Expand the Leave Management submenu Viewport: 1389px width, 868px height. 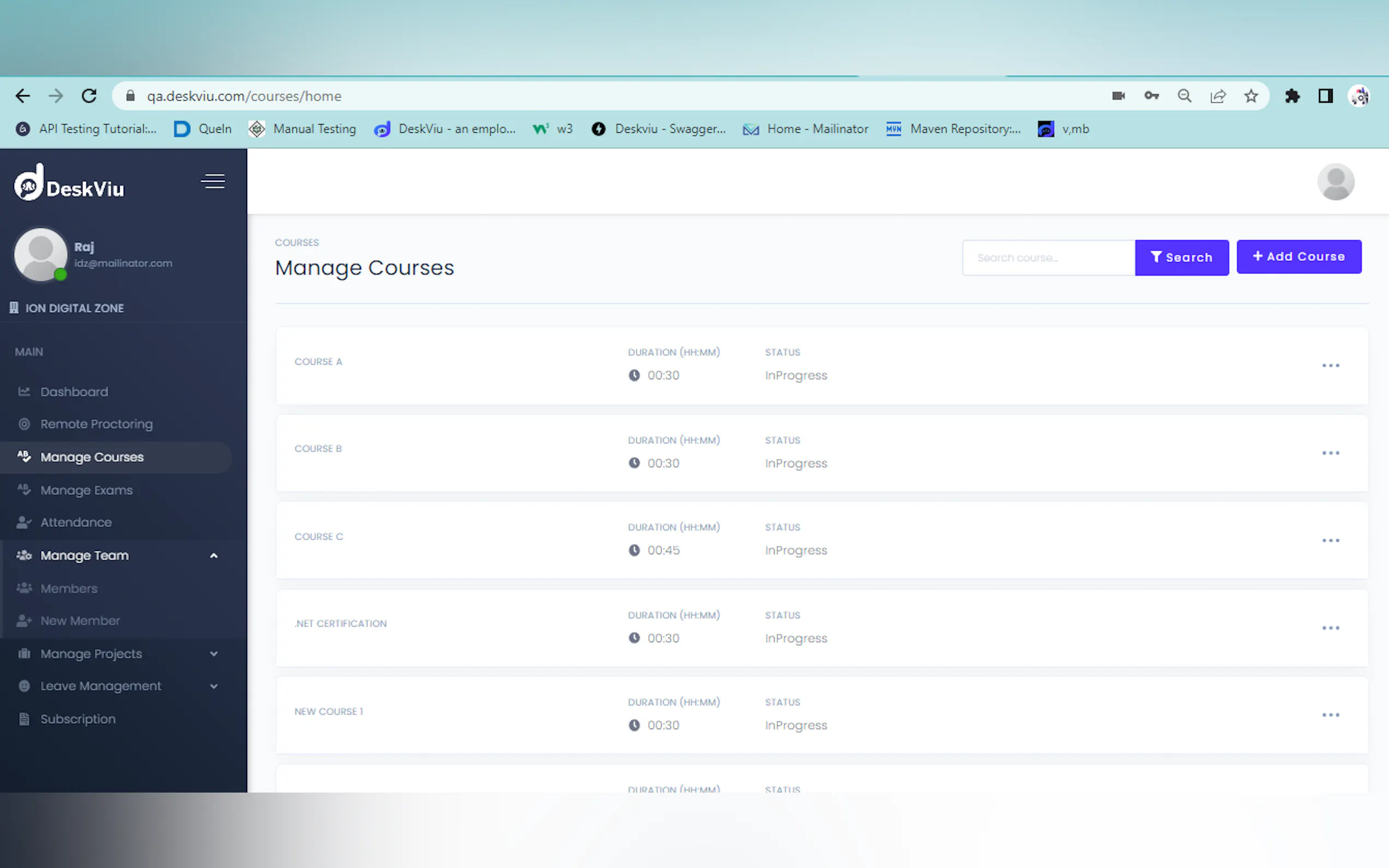pos(214,687)
